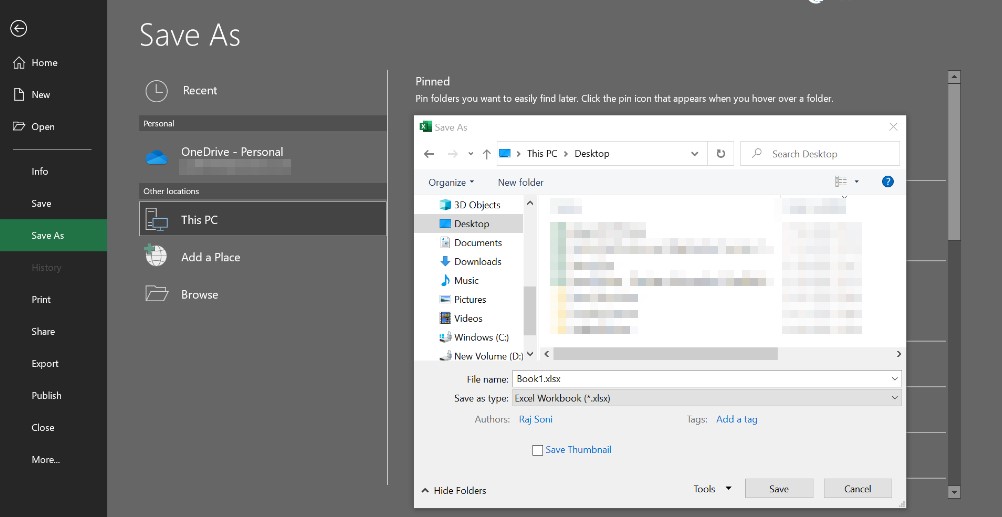Refresh the Desktop folder listing
The image size is (1002, 517).
click(720, 154)
